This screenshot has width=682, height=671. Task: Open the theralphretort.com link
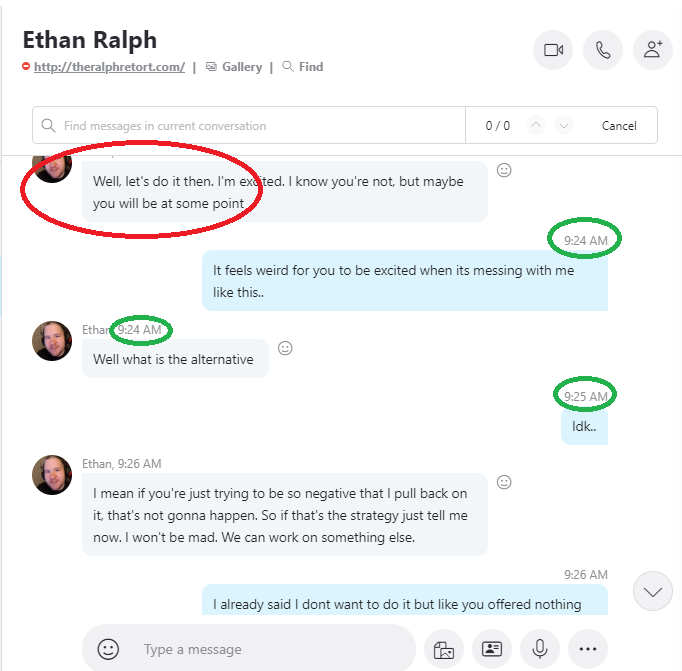pos(109,67)
